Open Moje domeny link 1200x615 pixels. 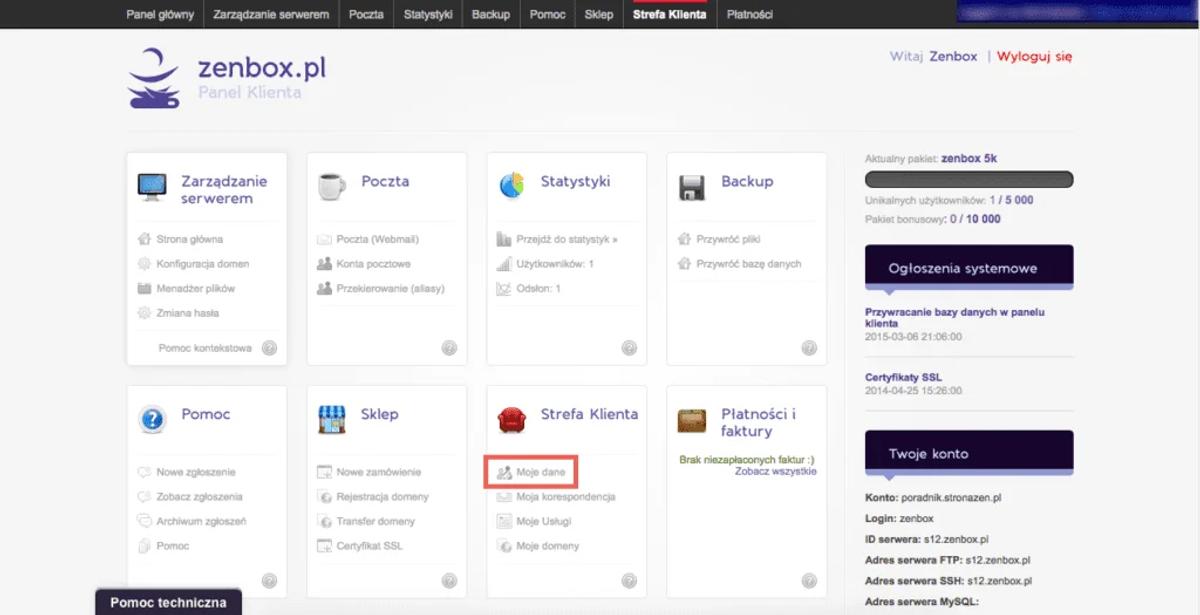[x=548, y=546]
